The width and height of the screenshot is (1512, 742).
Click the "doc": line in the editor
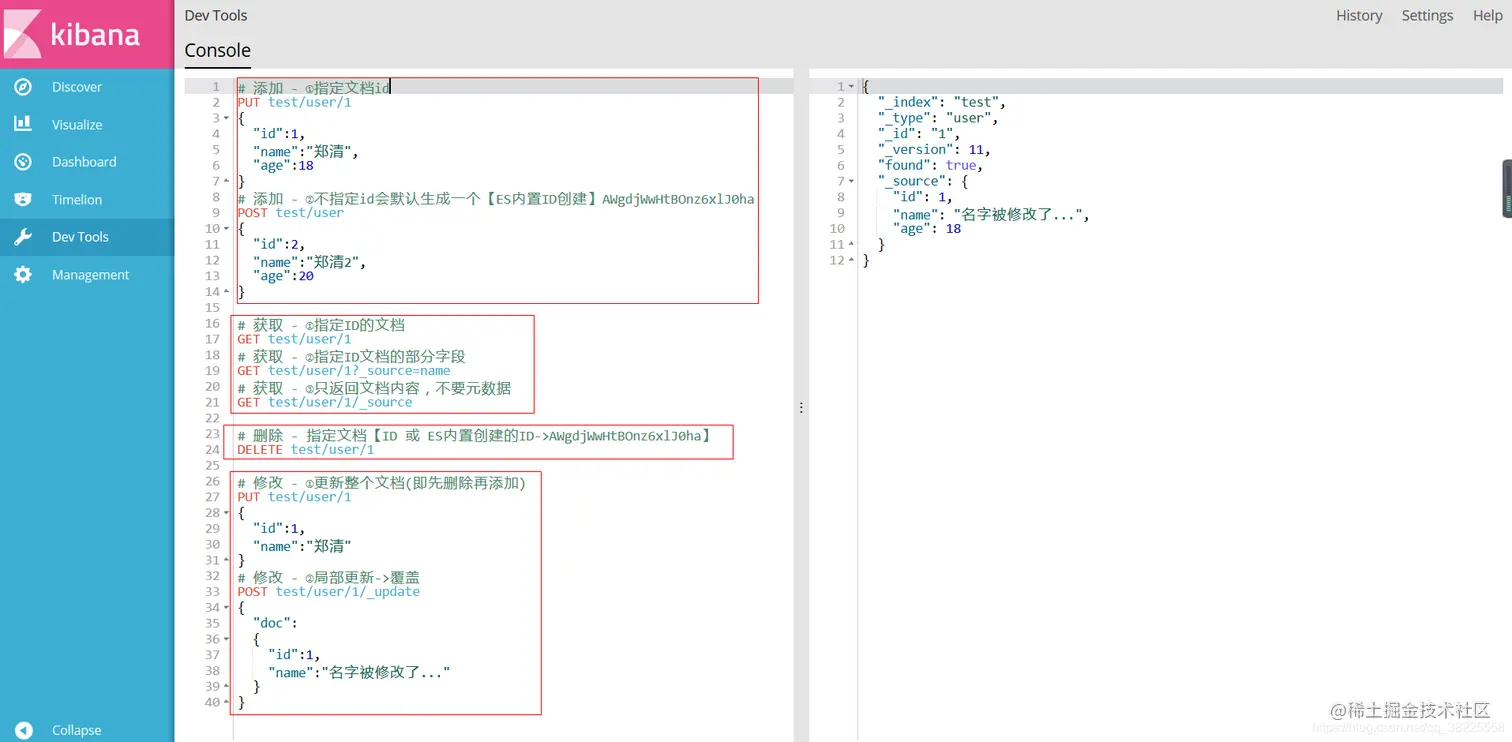pyautogui.click(x=275, y=623)
